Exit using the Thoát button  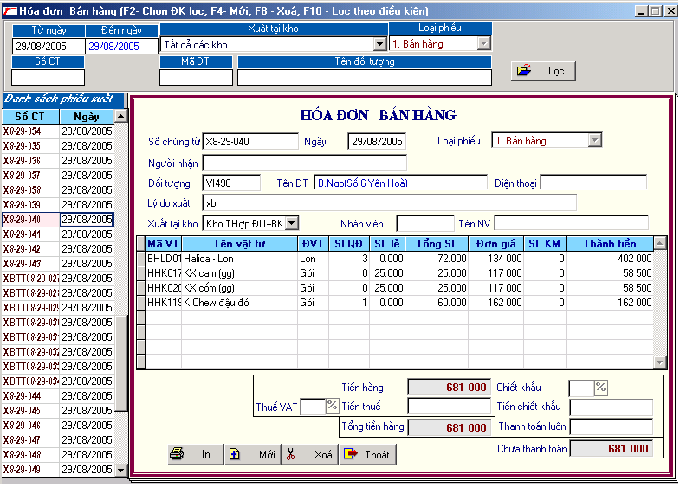click(x=368, y=455)
